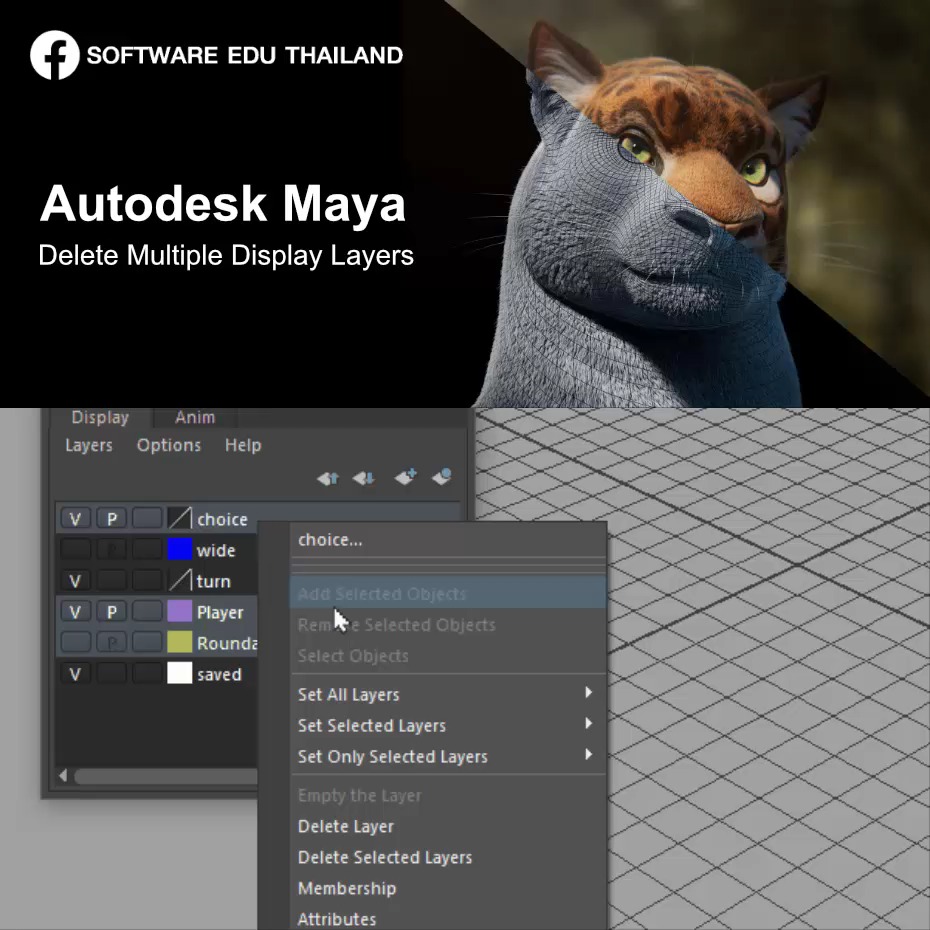Toggle visibility box of Rounda layer
Viewport: 930px width, 930px height.
tap(75, 642)
